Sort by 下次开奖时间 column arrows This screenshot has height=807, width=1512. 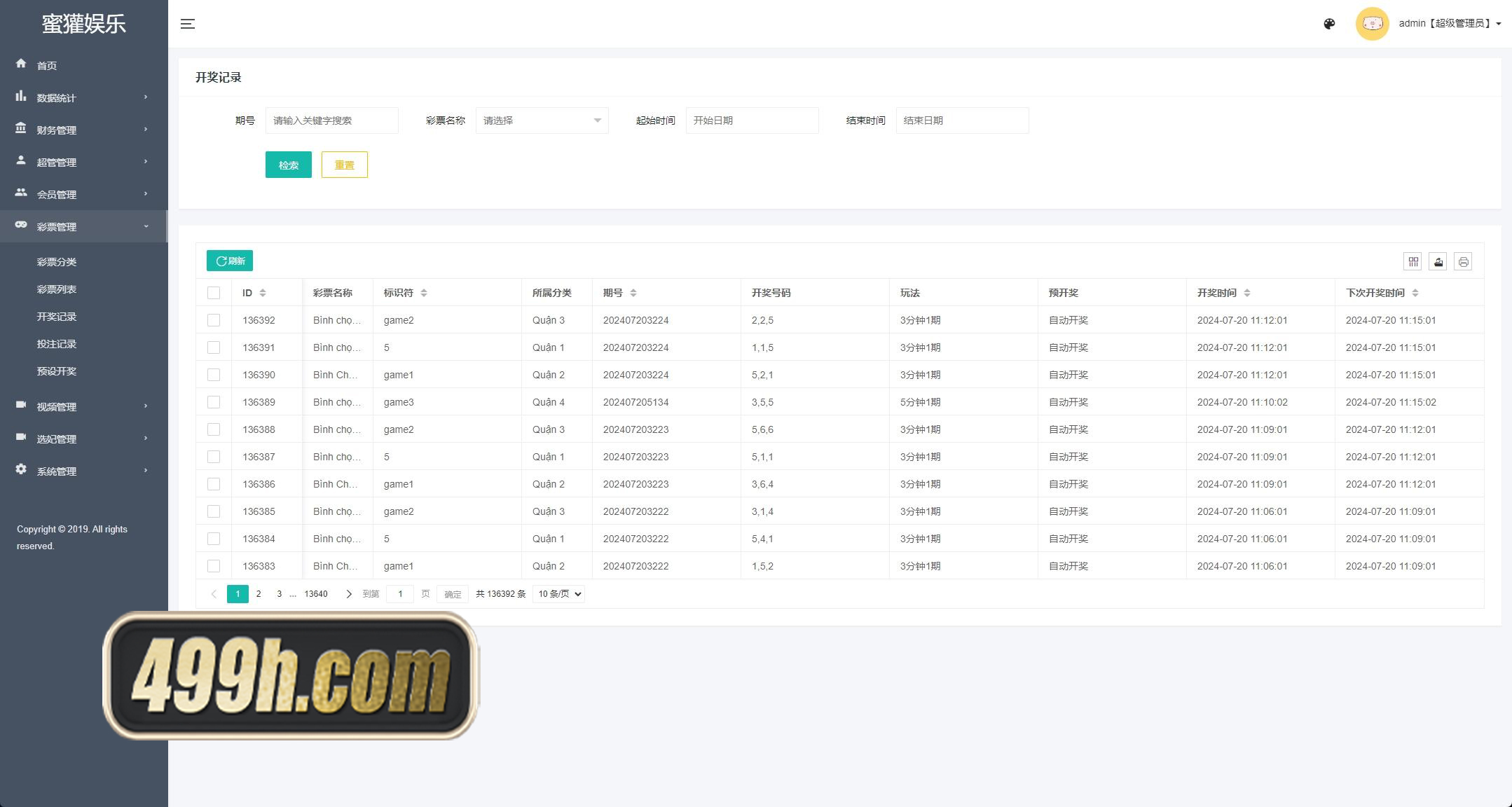1415,293
